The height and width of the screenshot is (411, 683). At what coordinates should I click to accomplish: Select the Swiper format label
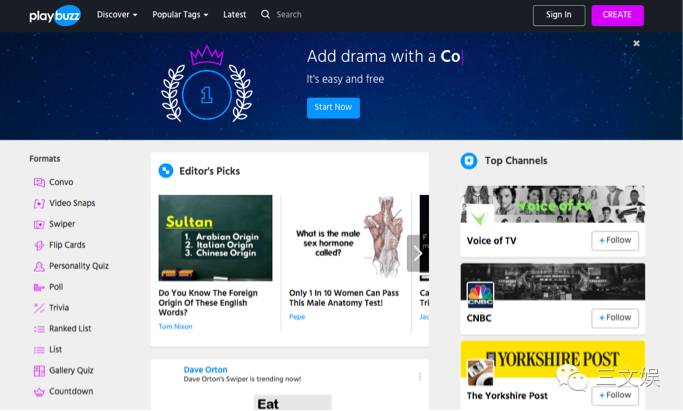click(x=62, y=224)
